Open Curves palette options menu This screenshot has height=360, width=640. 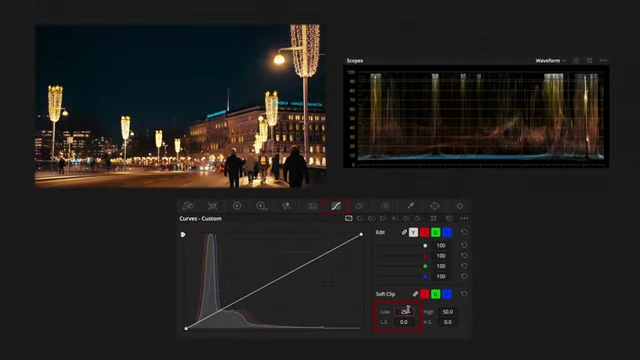[x=464, y=218]
